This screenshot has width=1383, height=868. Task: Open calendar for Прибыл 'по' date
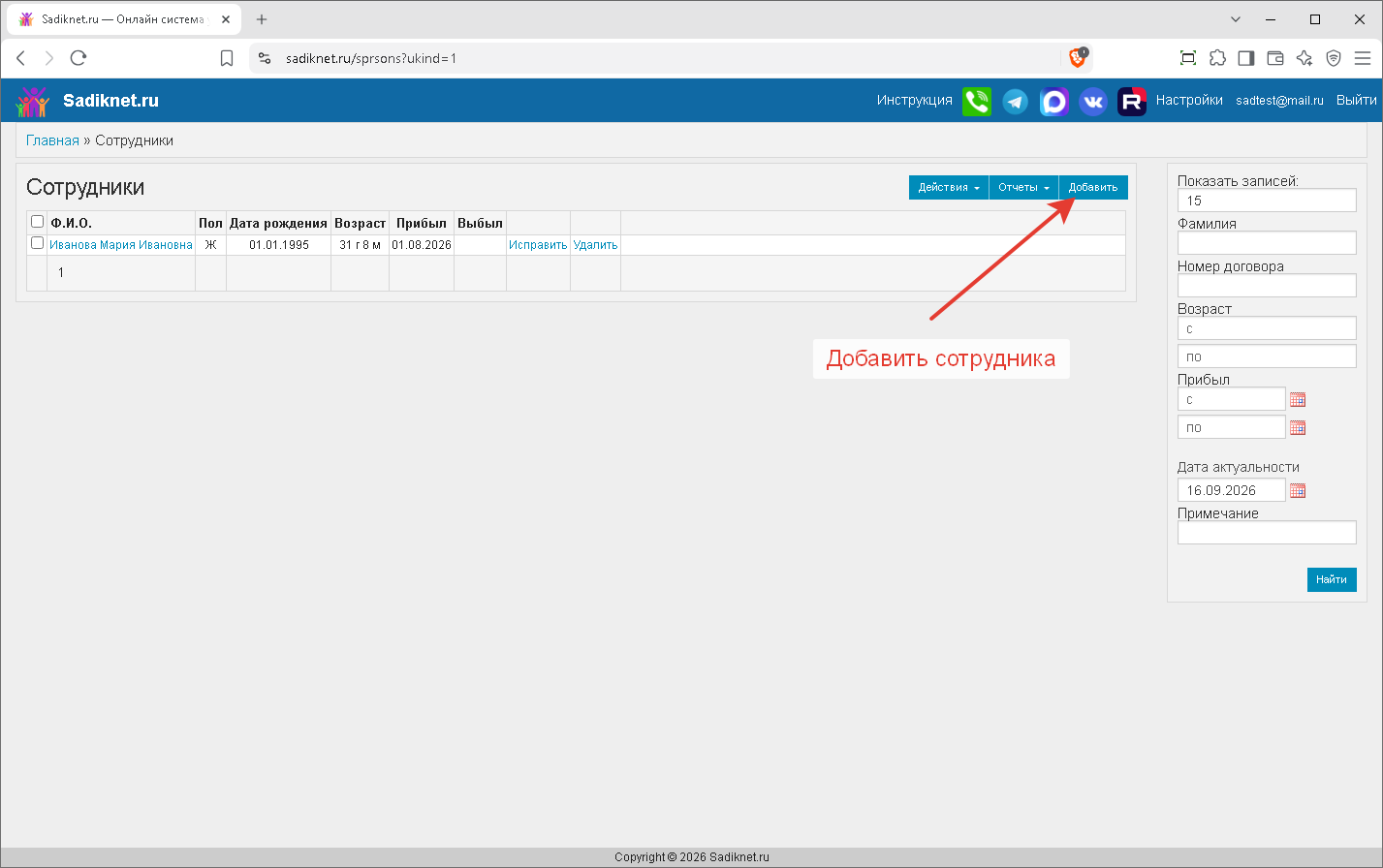[1298, 427]
